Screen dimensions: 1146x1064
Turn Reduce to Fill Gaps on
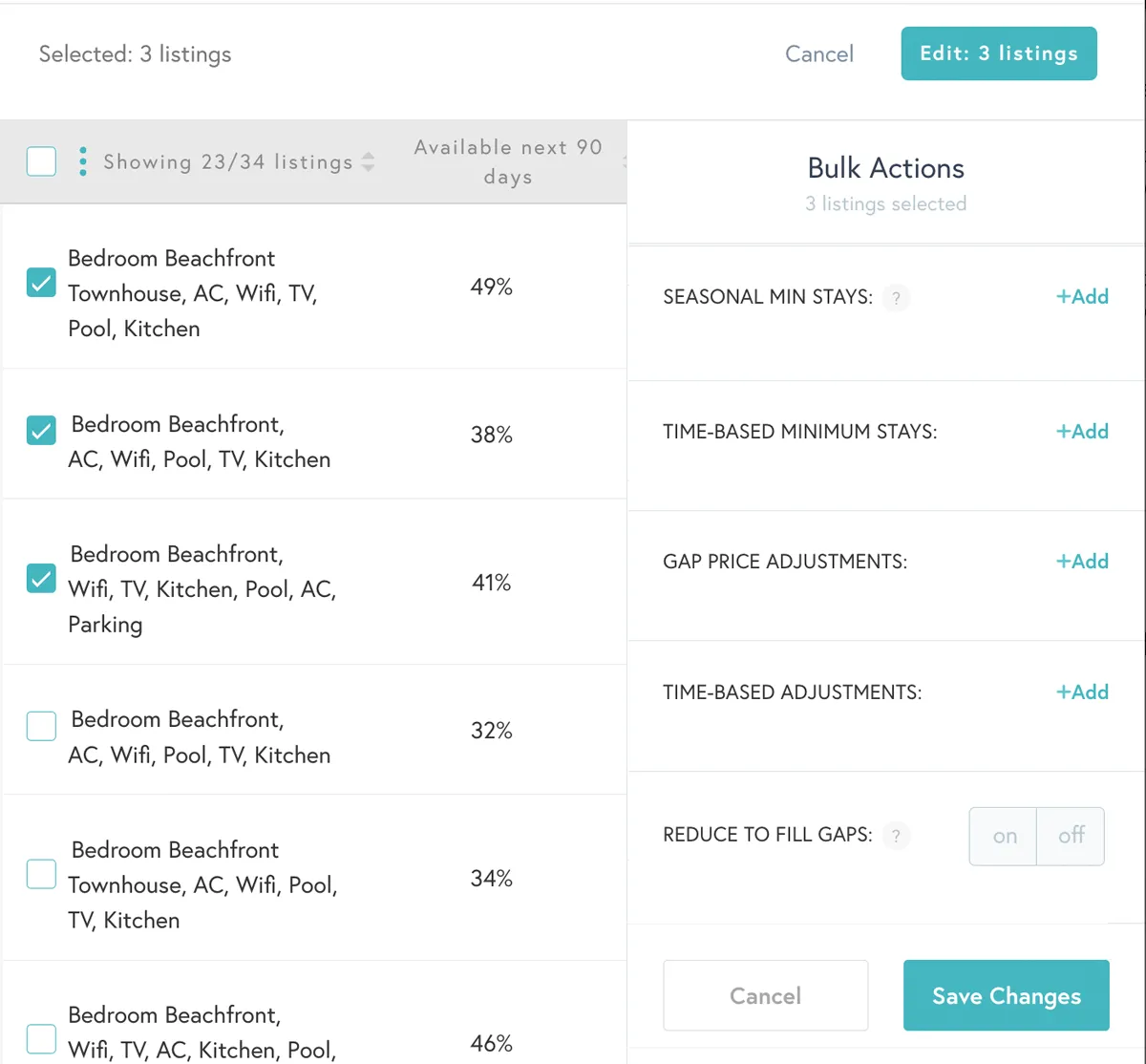pyautogui.click(x=1003, y=836)
